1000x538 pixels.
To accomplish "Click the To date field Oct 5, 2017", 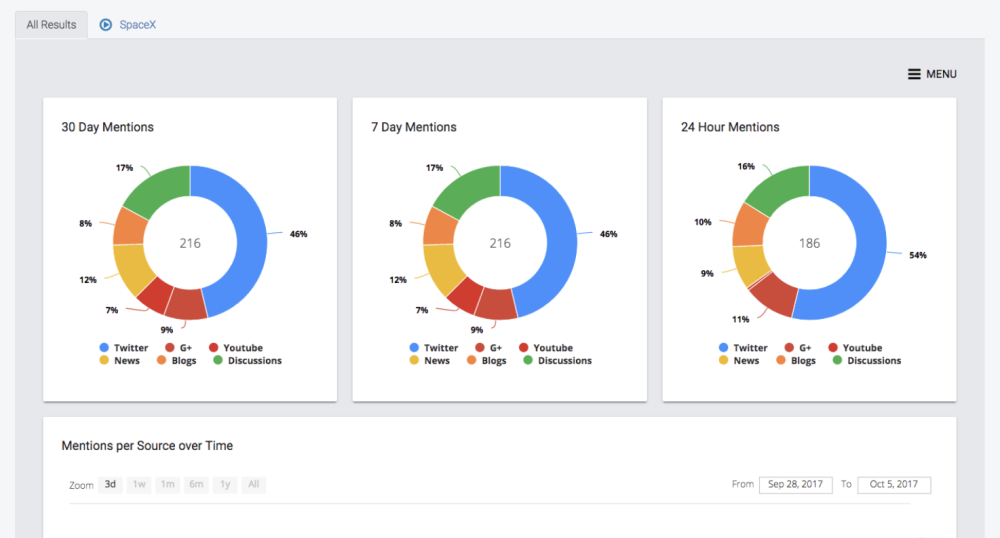I will [x=894, y=485].
